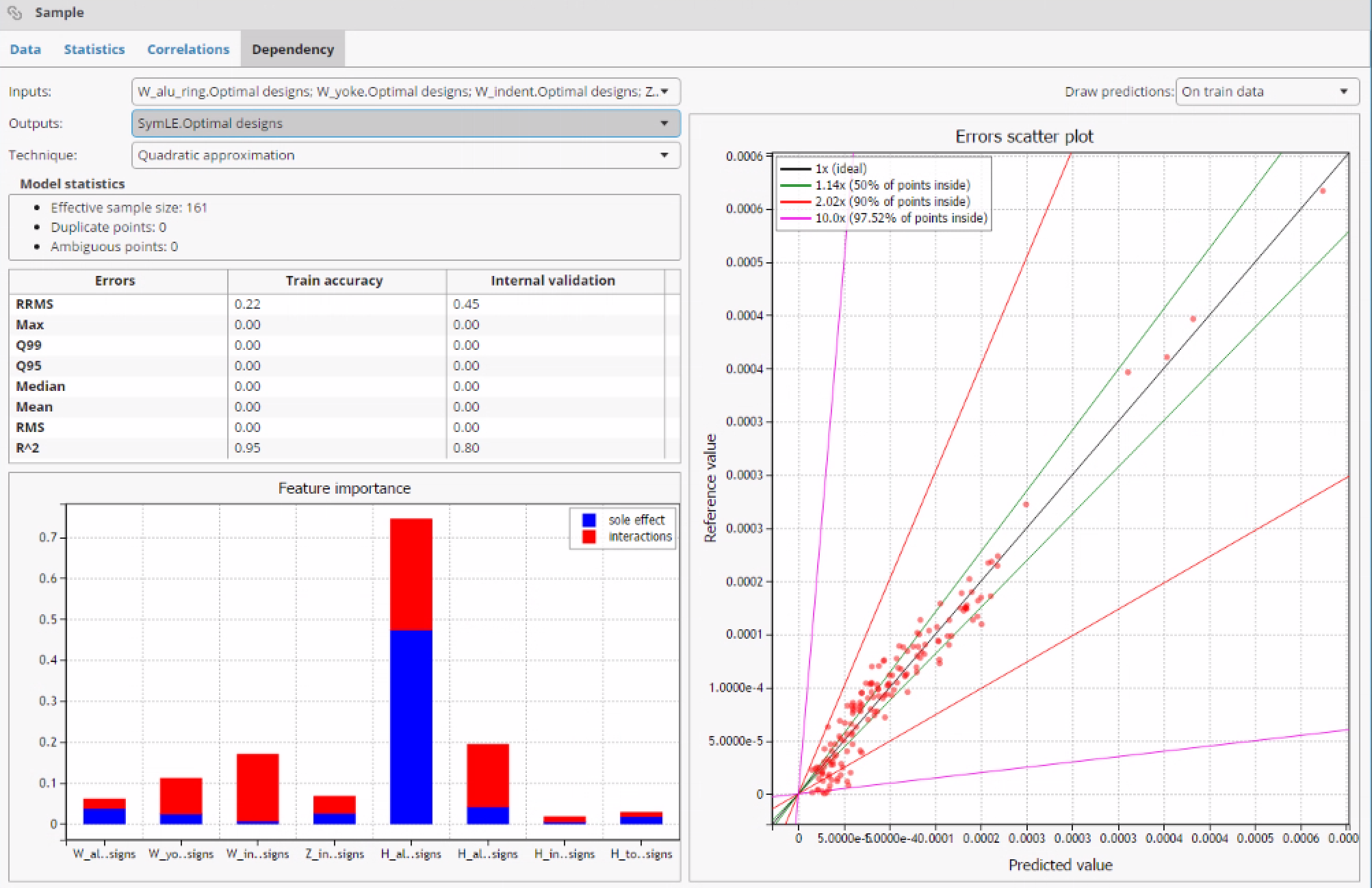Click the Internal validation column header
Image resolution: width=1372 pixels, height=888 pixels.
(x=553, y=281)
